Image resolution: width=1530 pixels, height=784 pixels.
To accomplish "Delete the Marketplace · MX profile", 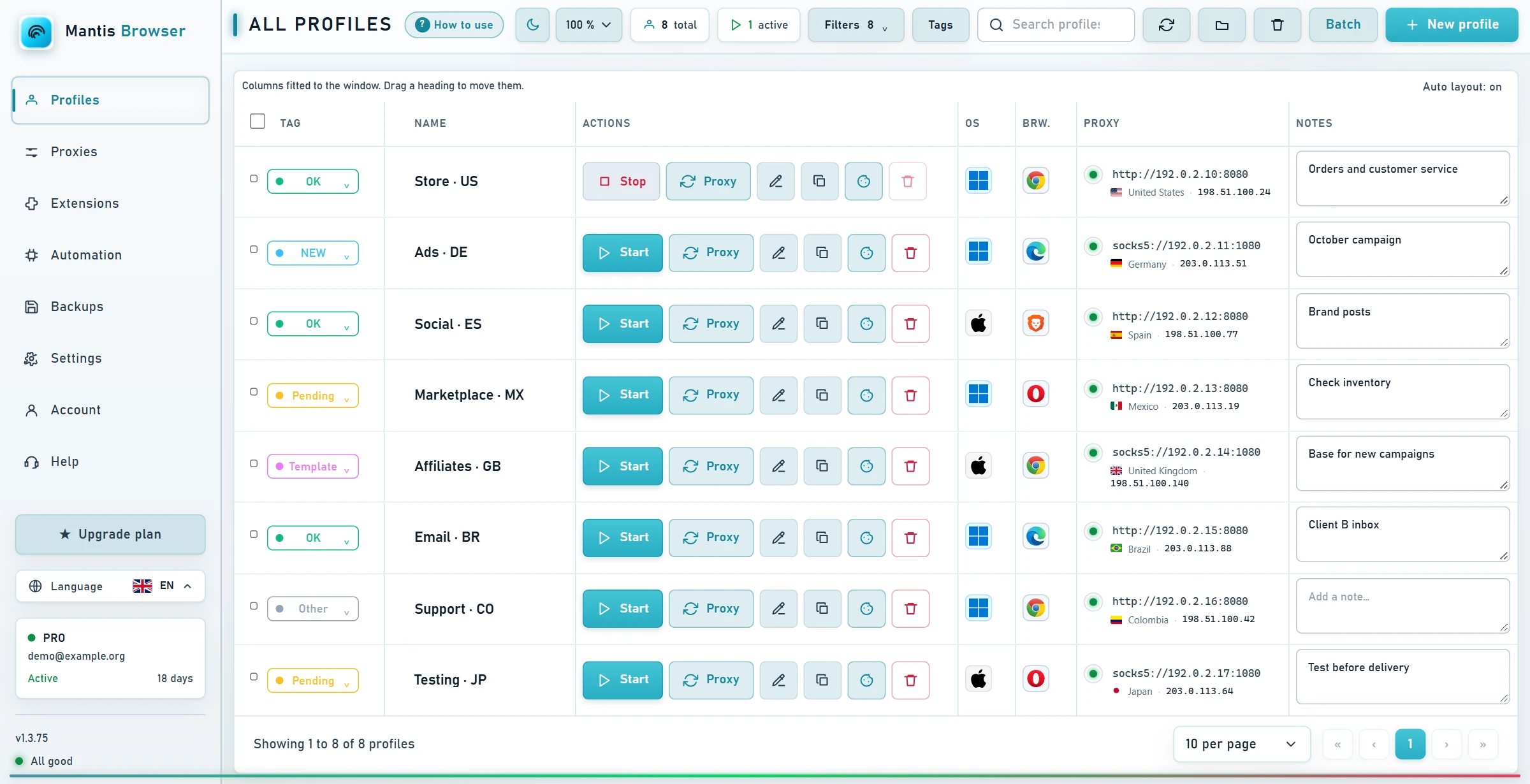I will [910, 395].
